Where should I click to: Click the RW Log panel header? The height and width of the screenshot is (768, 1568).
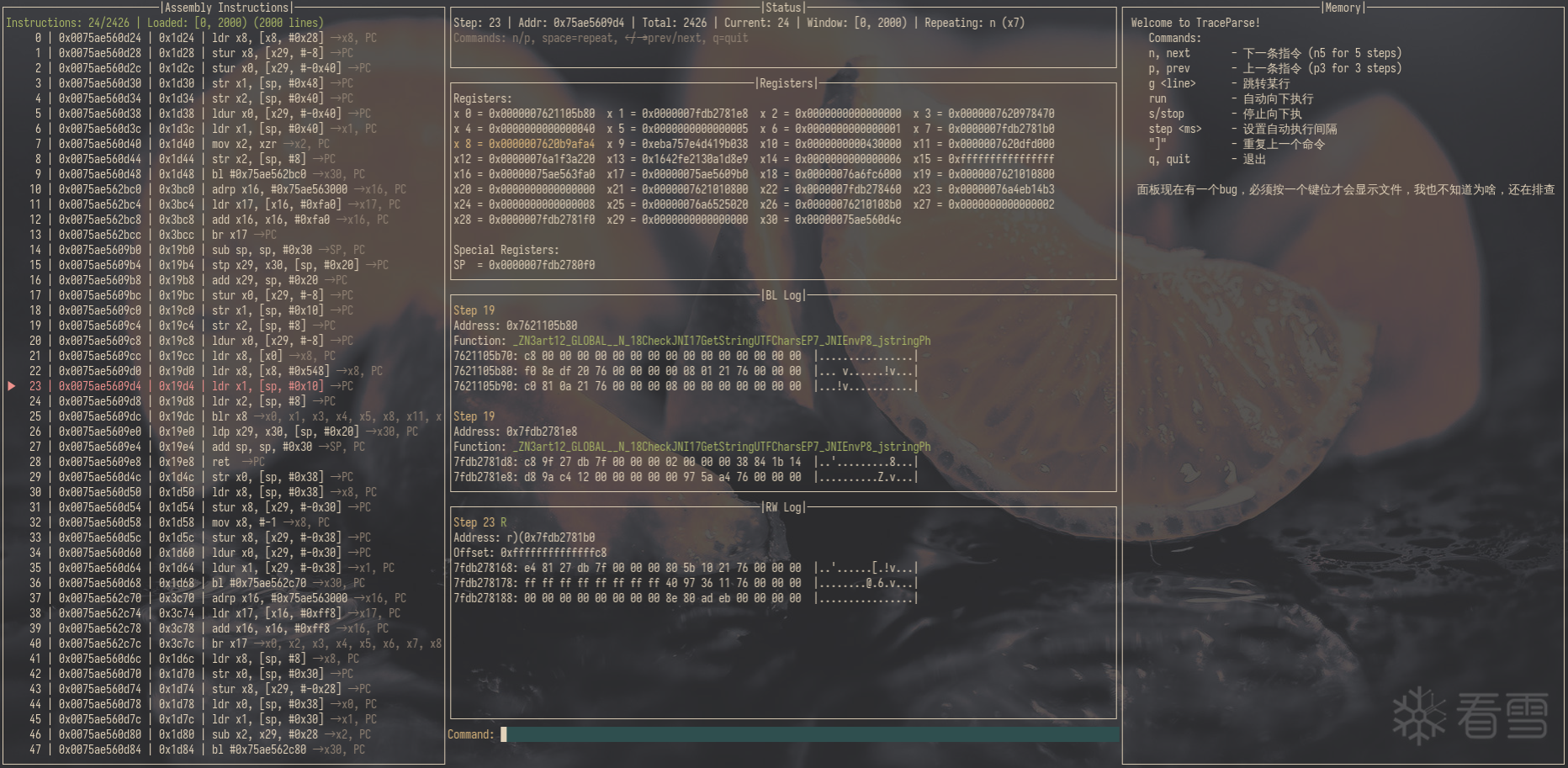pyautogui.click(x=783, y=507)
